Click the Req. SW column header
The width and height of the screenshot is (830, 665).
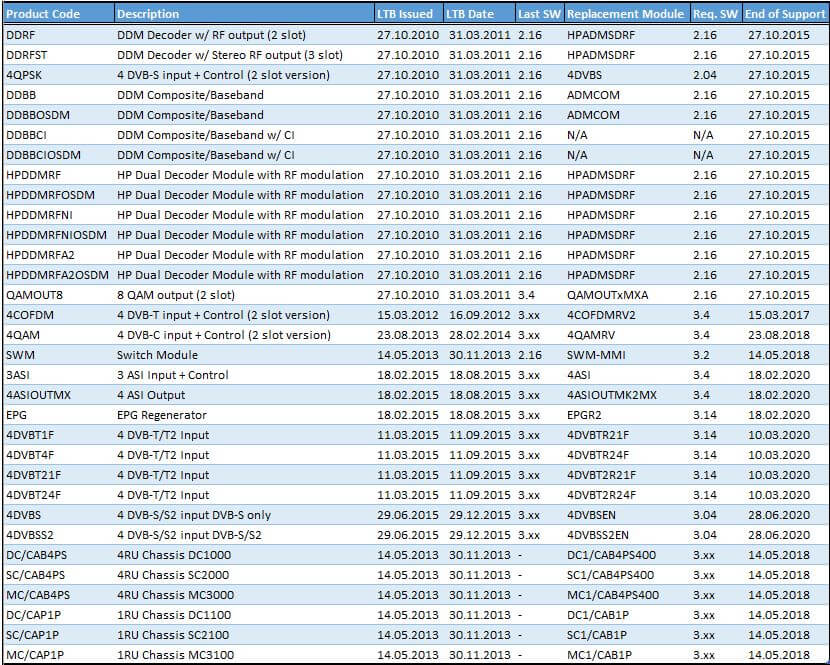715,14
